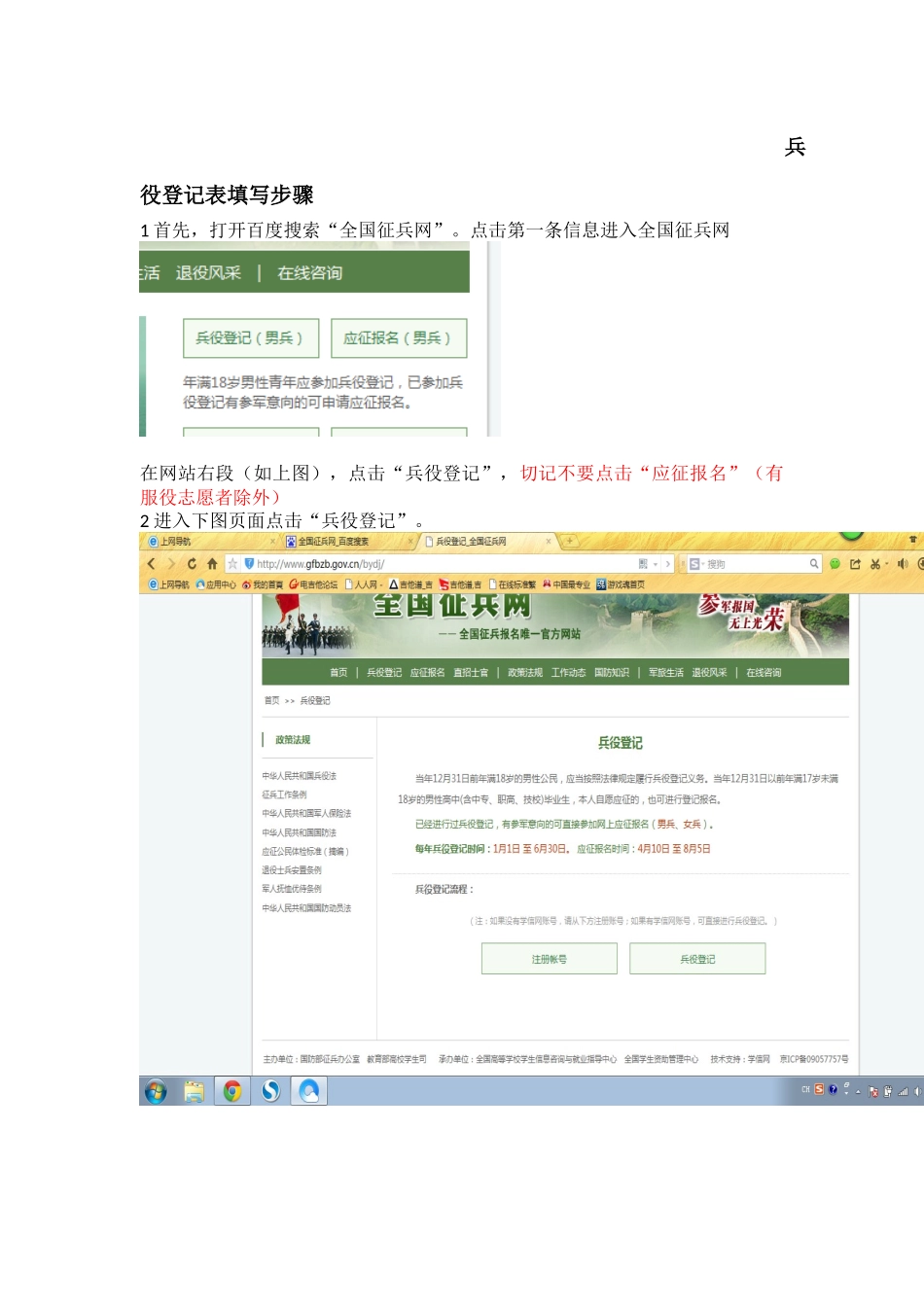Click 退役风采 in lower nav bar
Screen dimensions: 924x1307
pos(709,673)
